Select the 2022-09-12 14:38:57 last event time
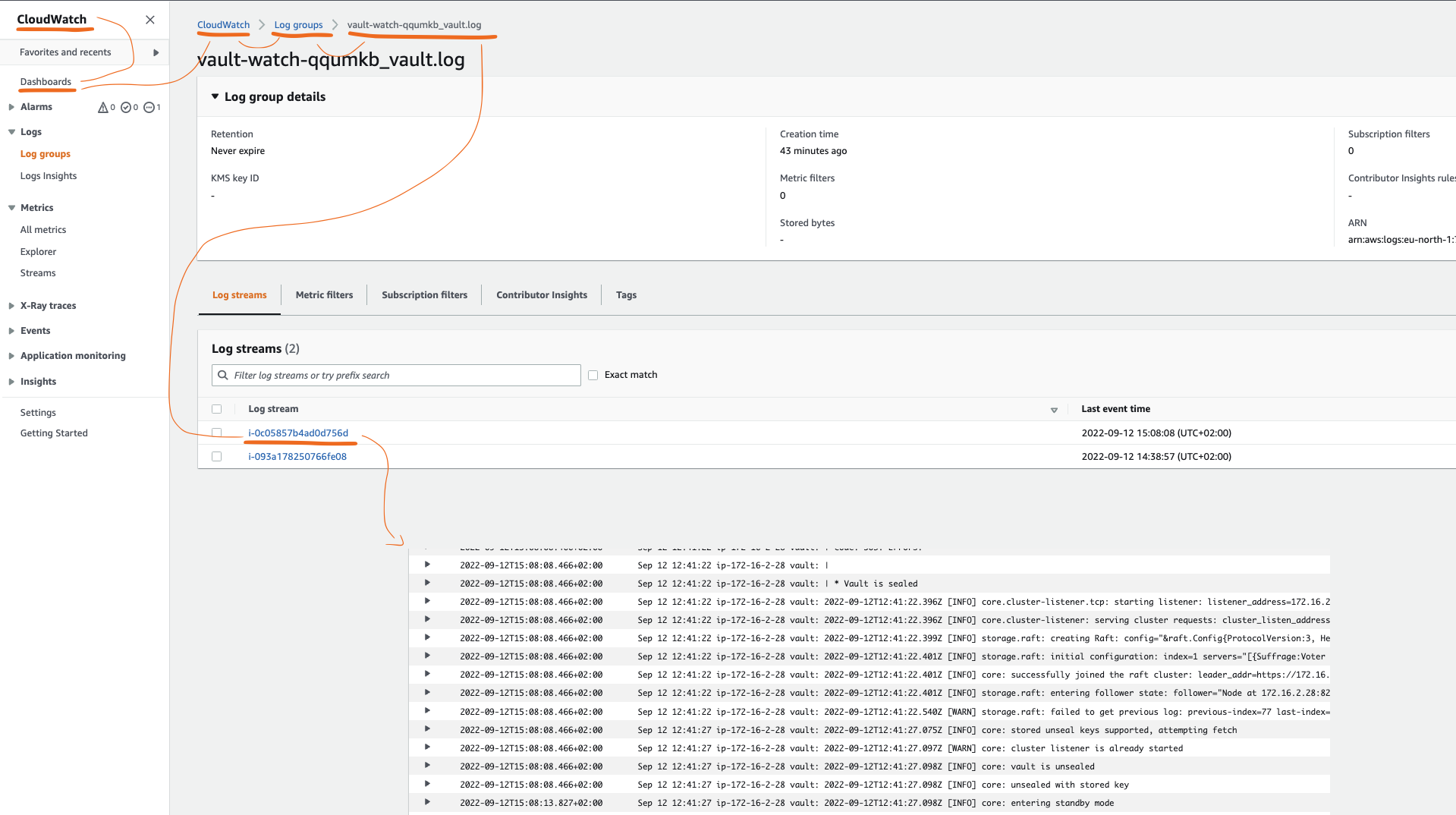This screenshot has width=1456, height=815. coord(1156,457)
